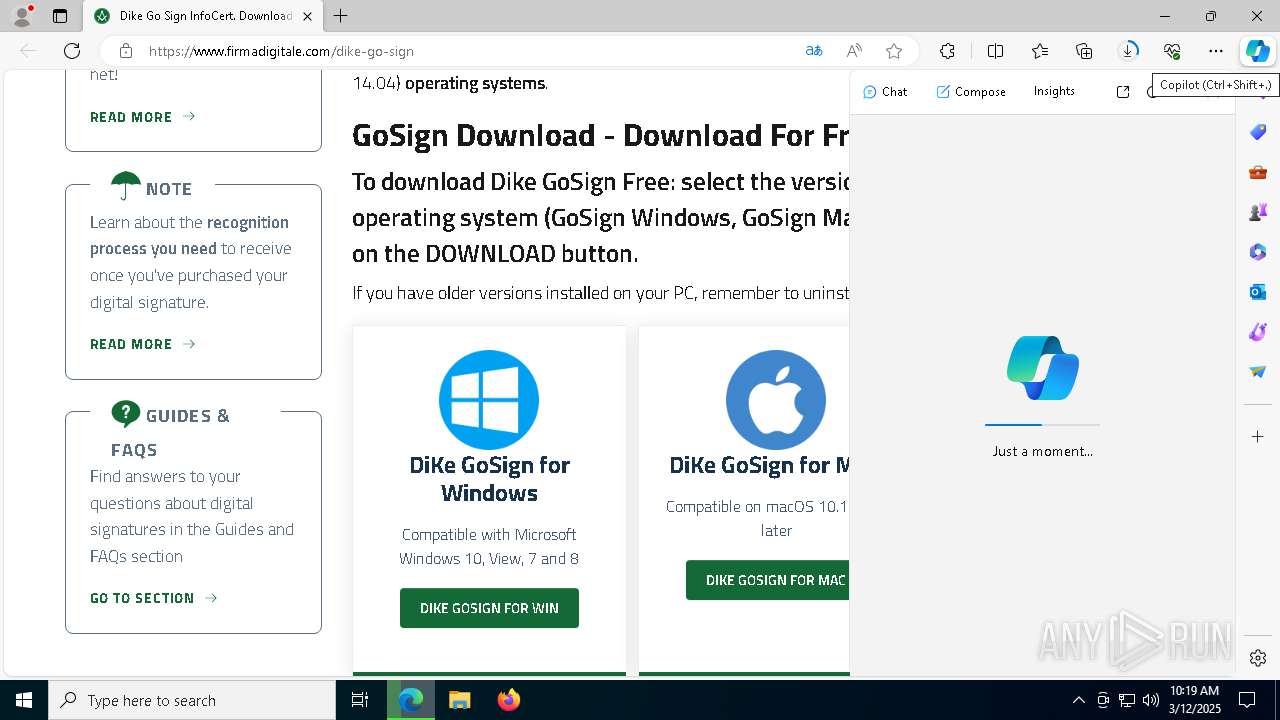Add this page to favorites star
This screenshot has height=720, width=1280.
coord(894,51)
